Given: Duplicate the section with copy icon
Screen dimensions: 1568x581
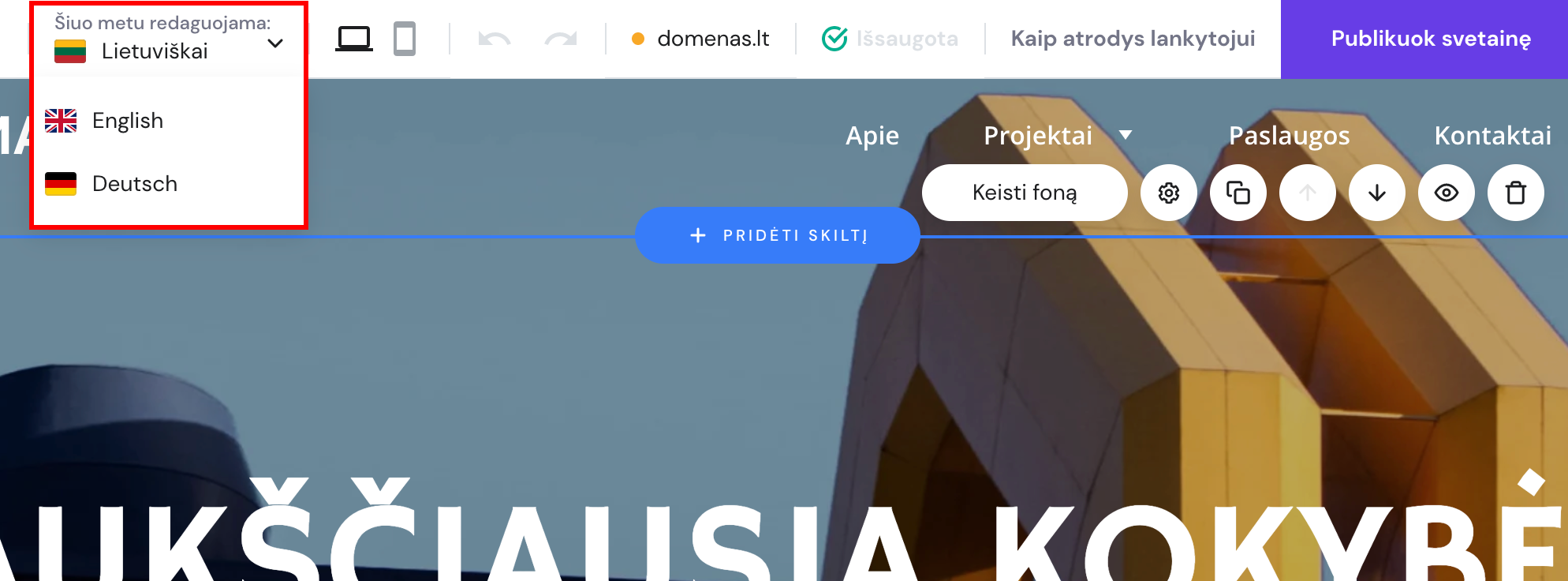Looking at the screenshot, I should coord(1238,193).
